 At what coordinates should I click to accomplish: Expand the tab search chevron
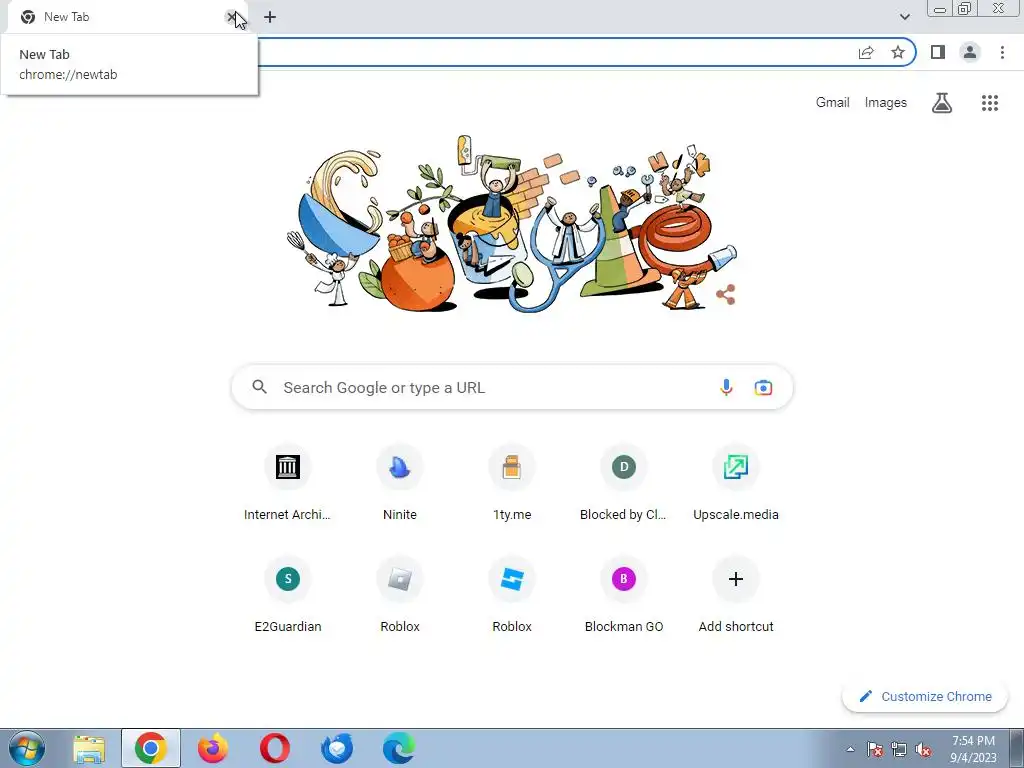(904, 17)
